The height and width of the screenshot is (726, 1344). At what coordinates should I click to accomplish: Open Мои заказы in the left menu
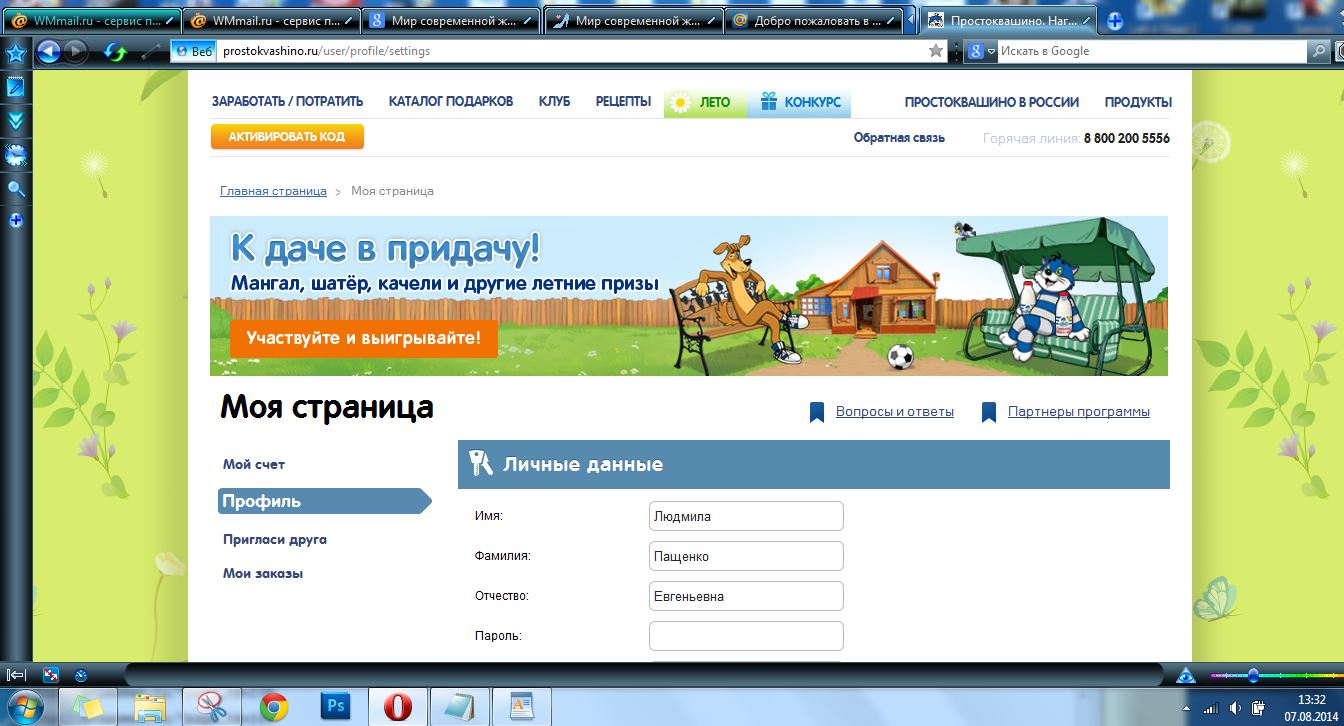(x=263, y=573)
